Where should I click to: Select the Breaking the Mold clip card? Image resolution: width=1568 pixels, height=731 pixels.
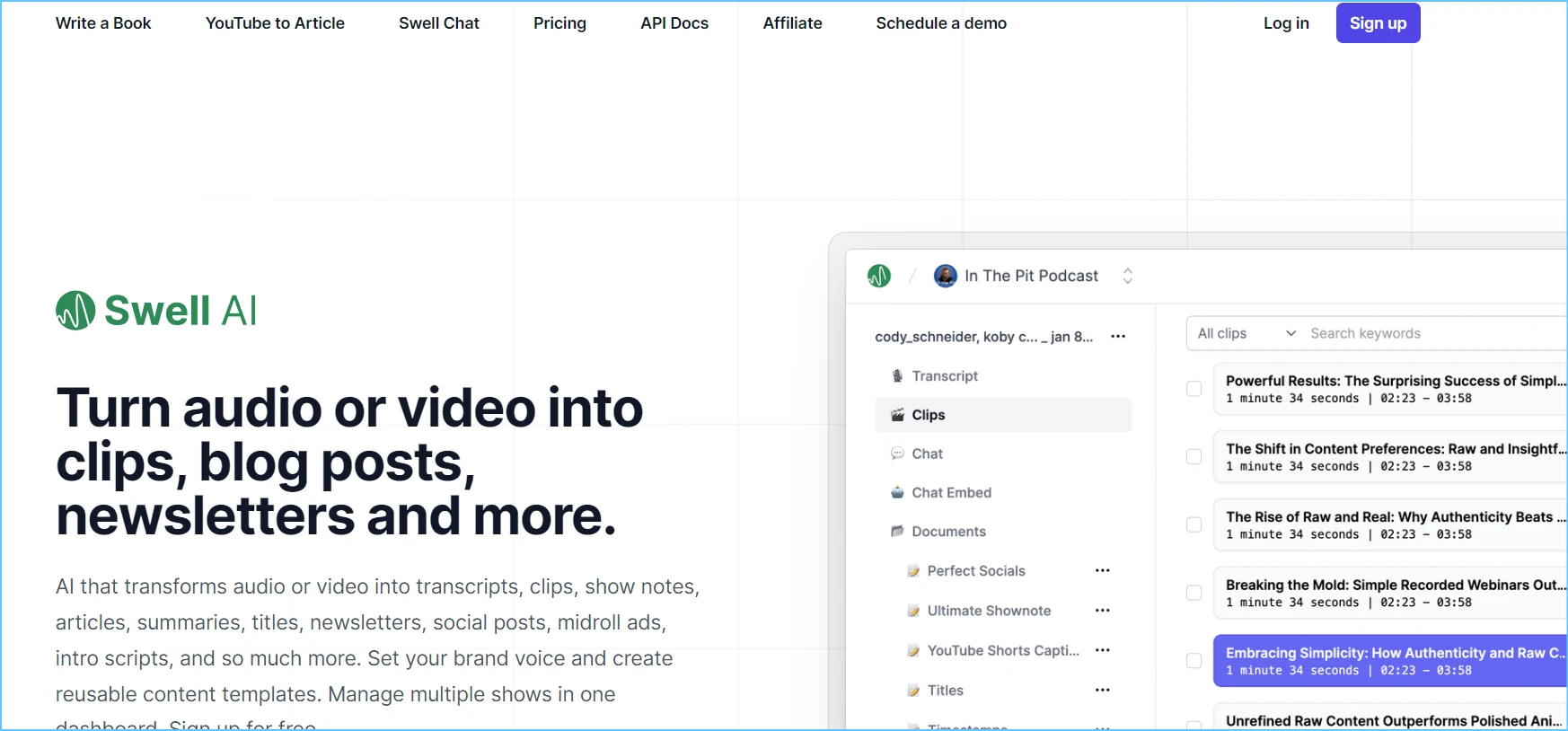click(x=1390, y=593)
